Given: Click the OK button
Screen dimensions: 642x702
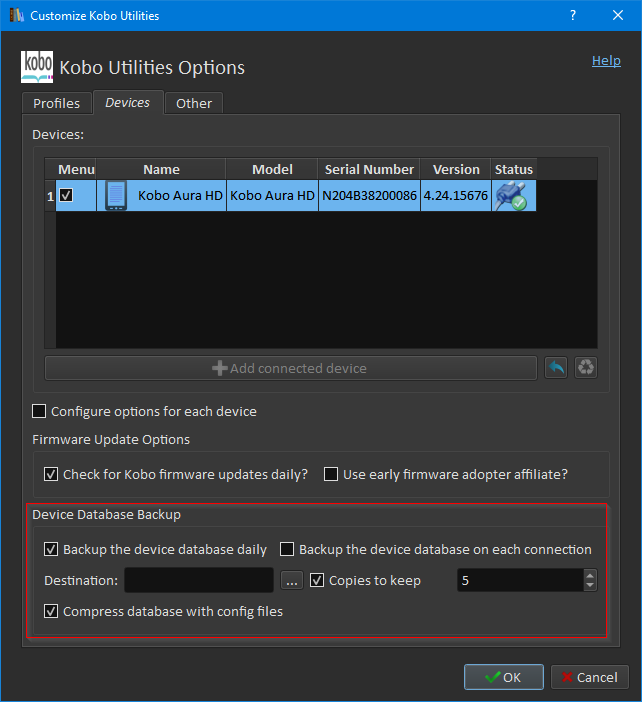Looking at the screenshot, I should 504,677.
